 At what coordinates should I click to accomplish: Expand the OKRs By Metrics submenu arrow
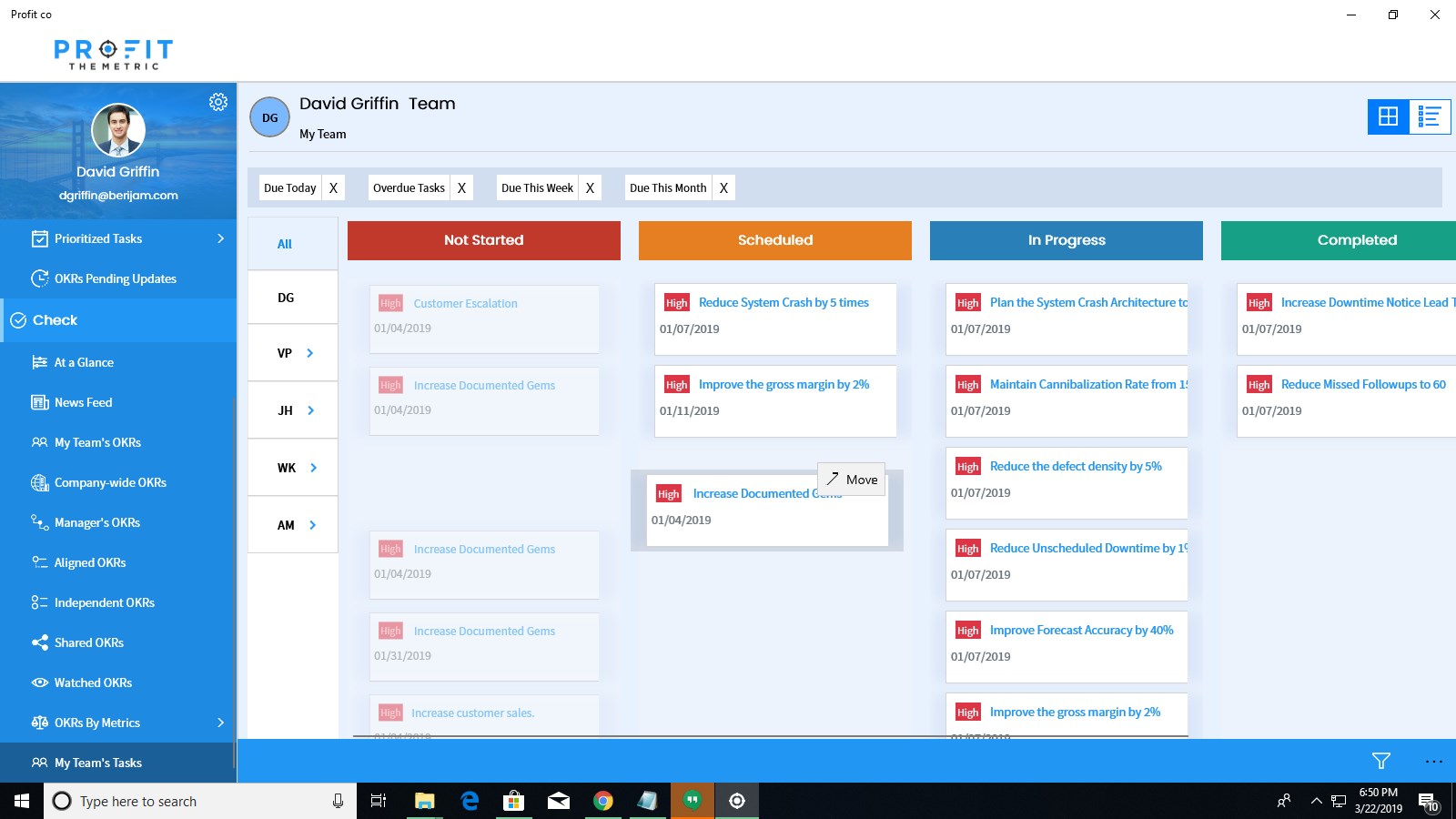[220, 723]
